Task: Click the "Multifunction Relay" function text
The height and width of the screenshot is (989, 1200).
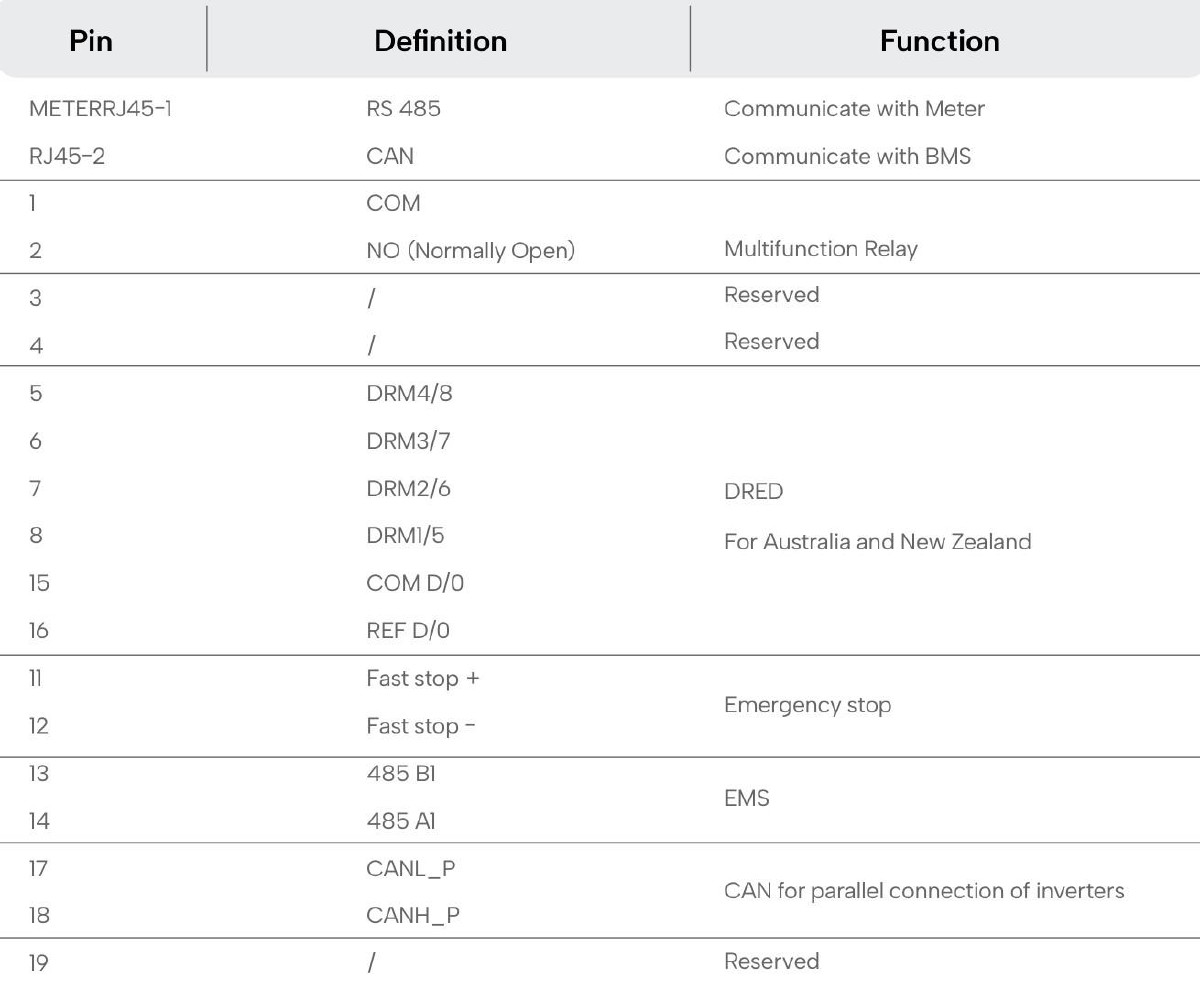Action: [820, 249]
